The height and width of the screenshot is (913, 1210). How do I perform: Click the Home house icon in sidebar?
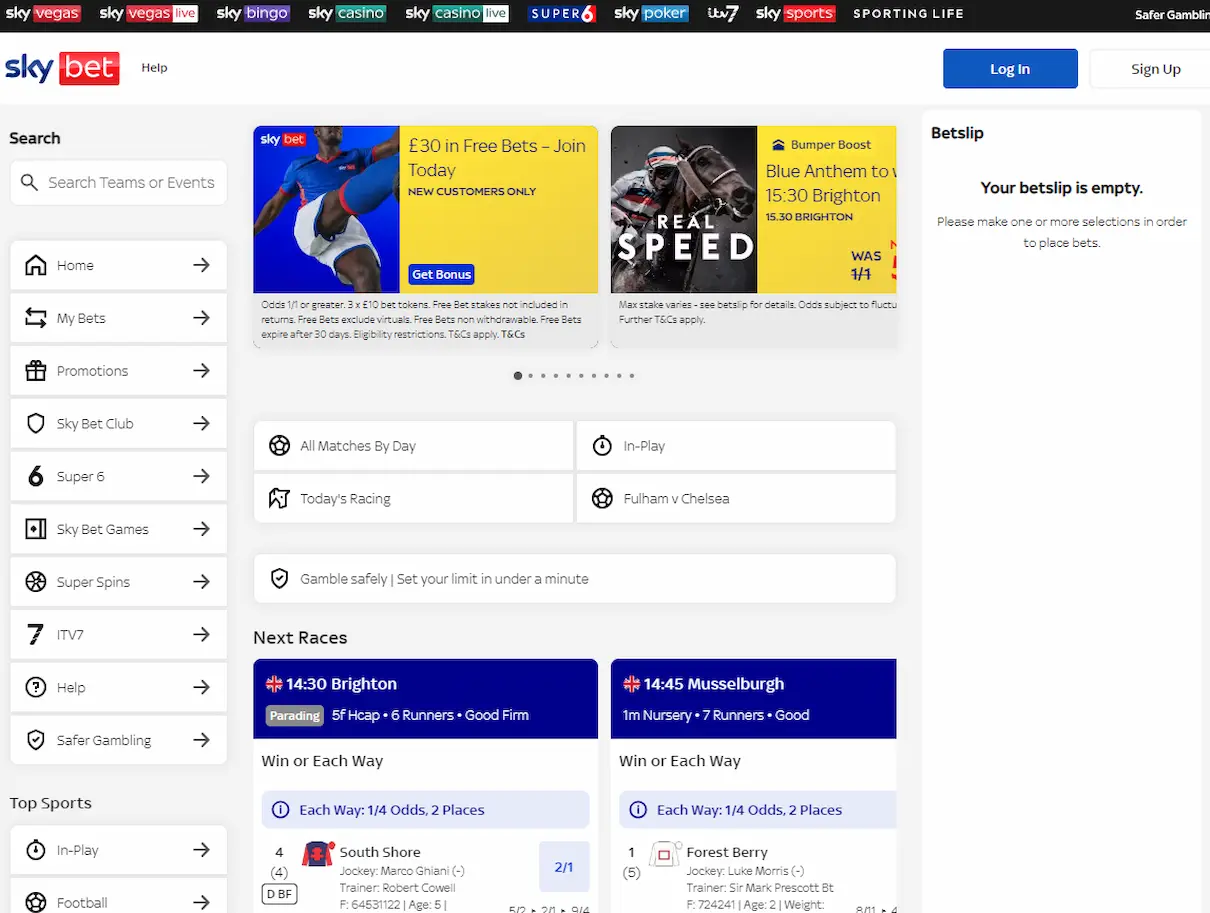[36, 265]
